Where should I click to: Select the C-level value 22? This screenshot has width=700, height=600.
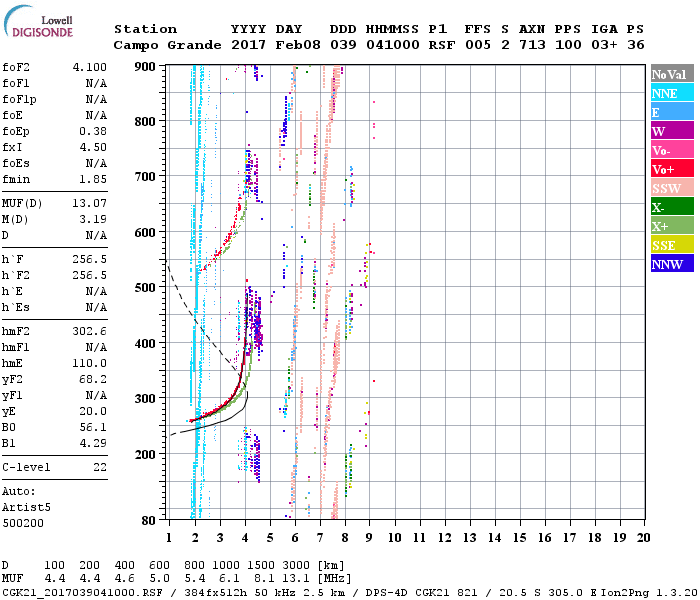click(x=99, y=467)
